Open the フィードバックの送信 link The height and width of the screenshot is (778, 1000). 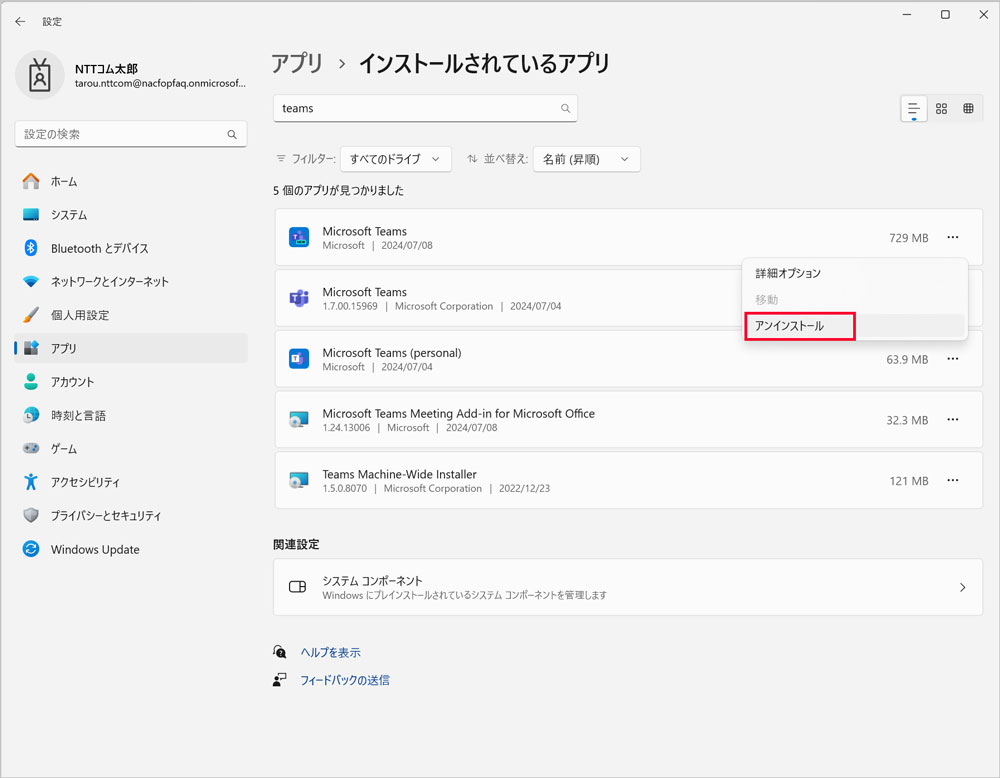tap(345, 680)
